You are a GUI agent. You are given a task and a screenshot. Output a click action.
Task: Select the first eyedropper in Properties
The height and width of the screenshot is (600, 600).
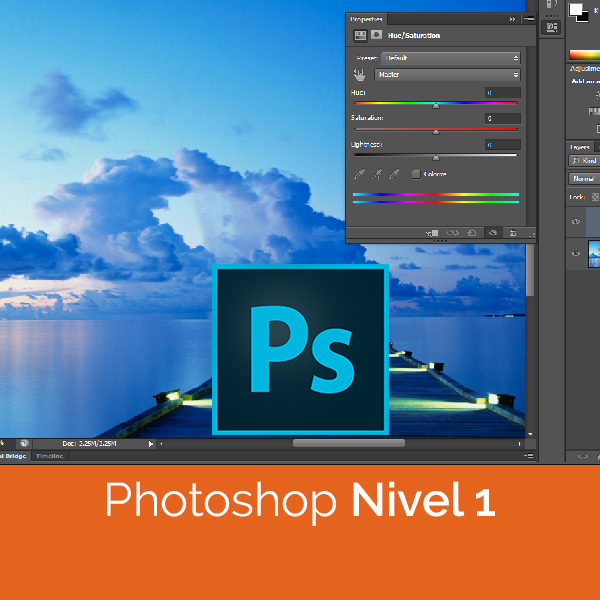coord(360,174)
